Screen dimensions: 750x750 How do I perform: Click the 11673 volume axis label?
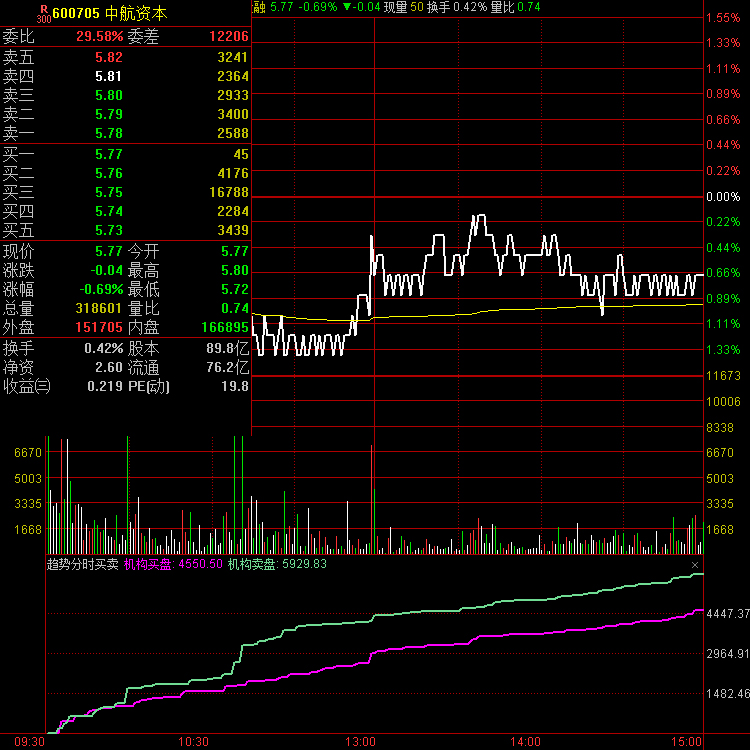coord(723,376)
